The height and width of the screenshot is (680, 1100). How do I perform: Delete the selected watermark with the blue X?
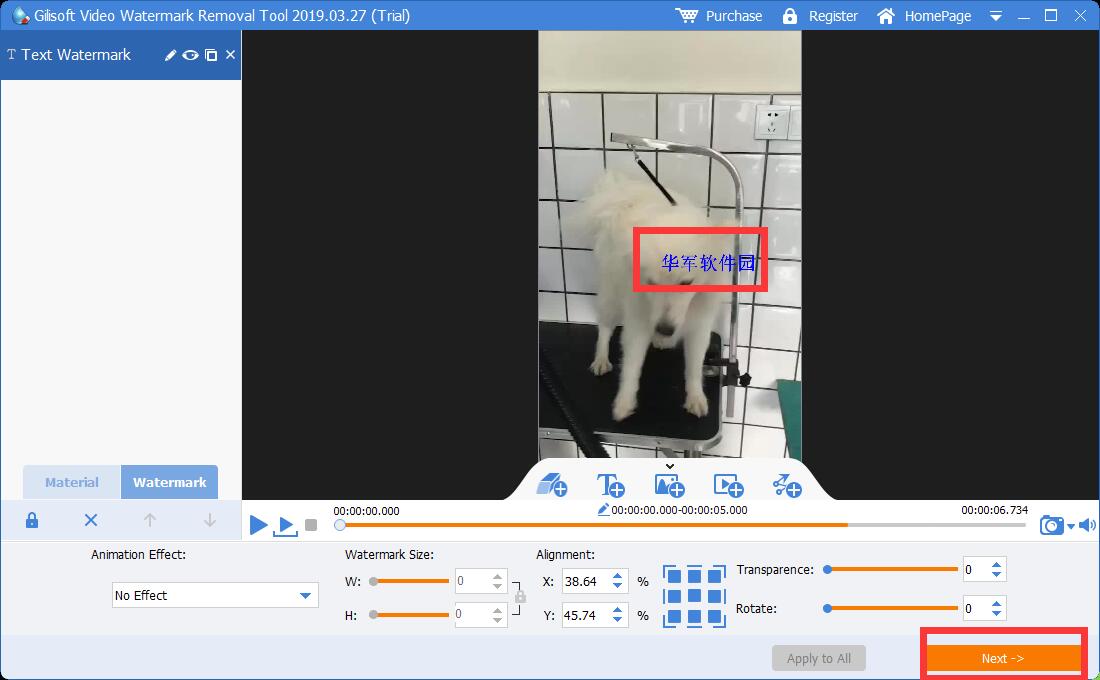[90, 520]
